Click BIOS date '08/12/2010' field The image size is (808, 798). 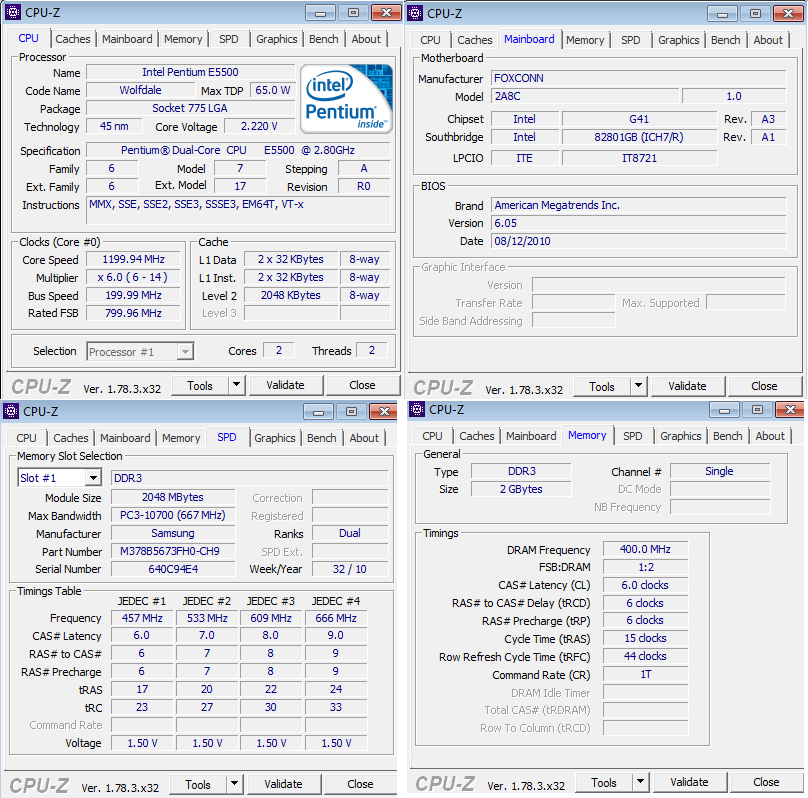pyautogui.click(x=638, y=241)
